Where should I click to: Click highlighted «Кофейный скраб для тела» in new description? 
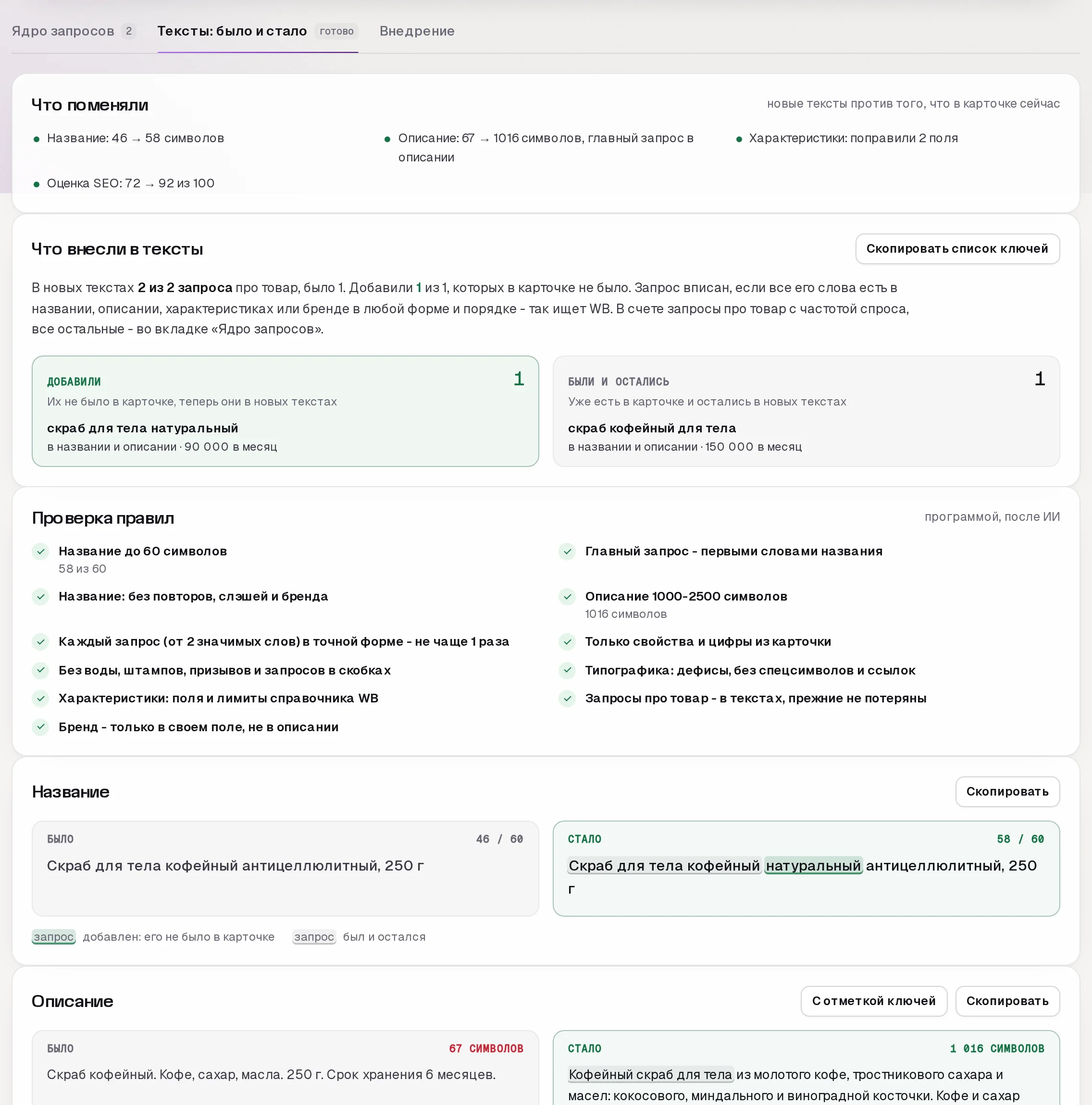(650, 1075)
